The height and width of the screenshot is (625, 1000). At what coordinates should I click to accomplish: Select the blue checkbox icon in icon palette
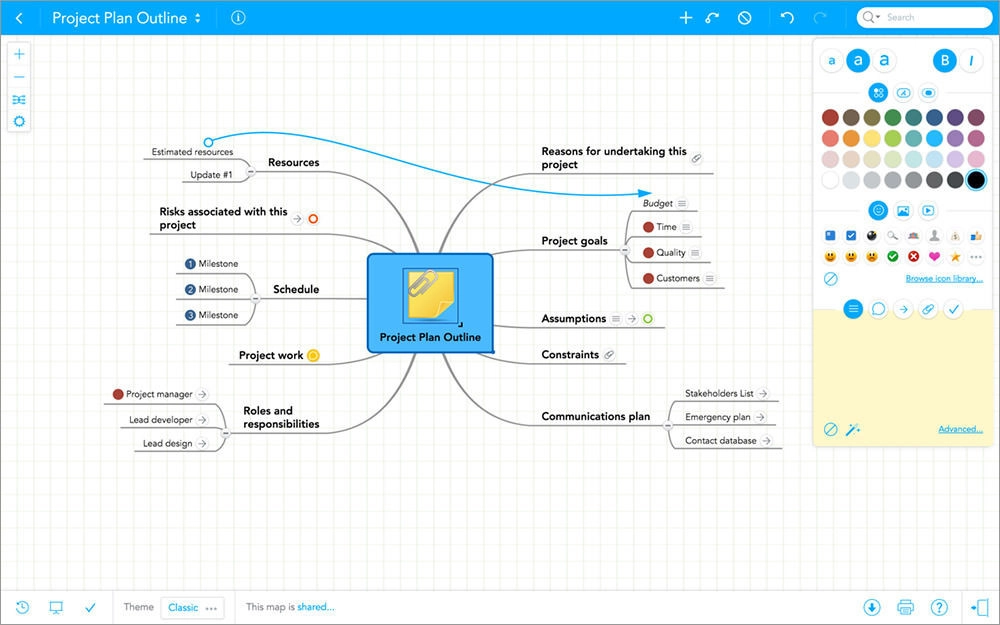pos(851,235)
